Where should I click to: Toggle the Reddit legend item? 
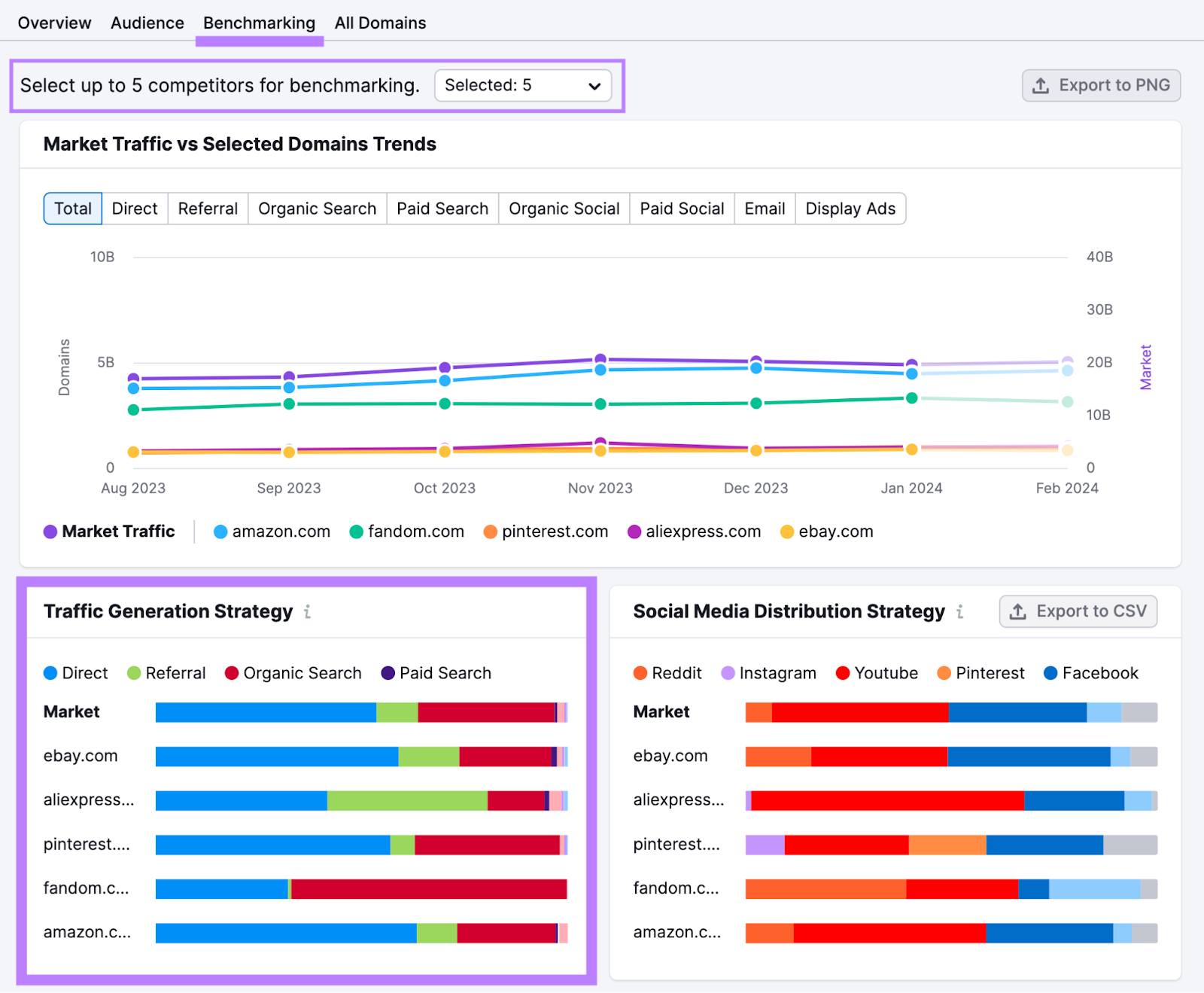click(x=667, y=673)
